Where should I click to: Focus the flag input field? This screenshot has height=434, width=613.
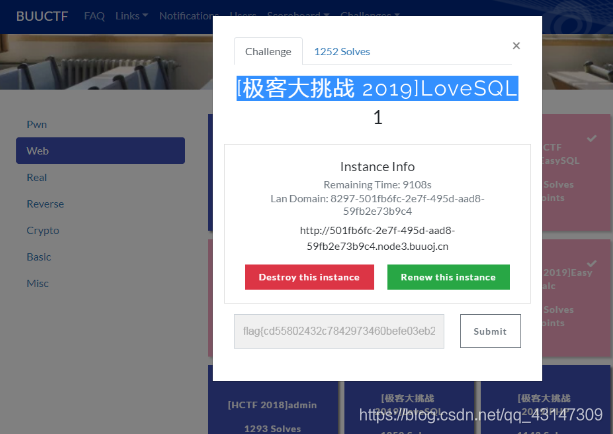(x=339, y=331)
